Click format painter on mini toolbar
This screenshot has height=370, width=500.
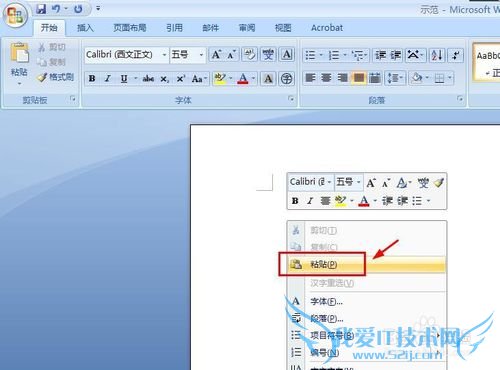[x=438, y=183]
